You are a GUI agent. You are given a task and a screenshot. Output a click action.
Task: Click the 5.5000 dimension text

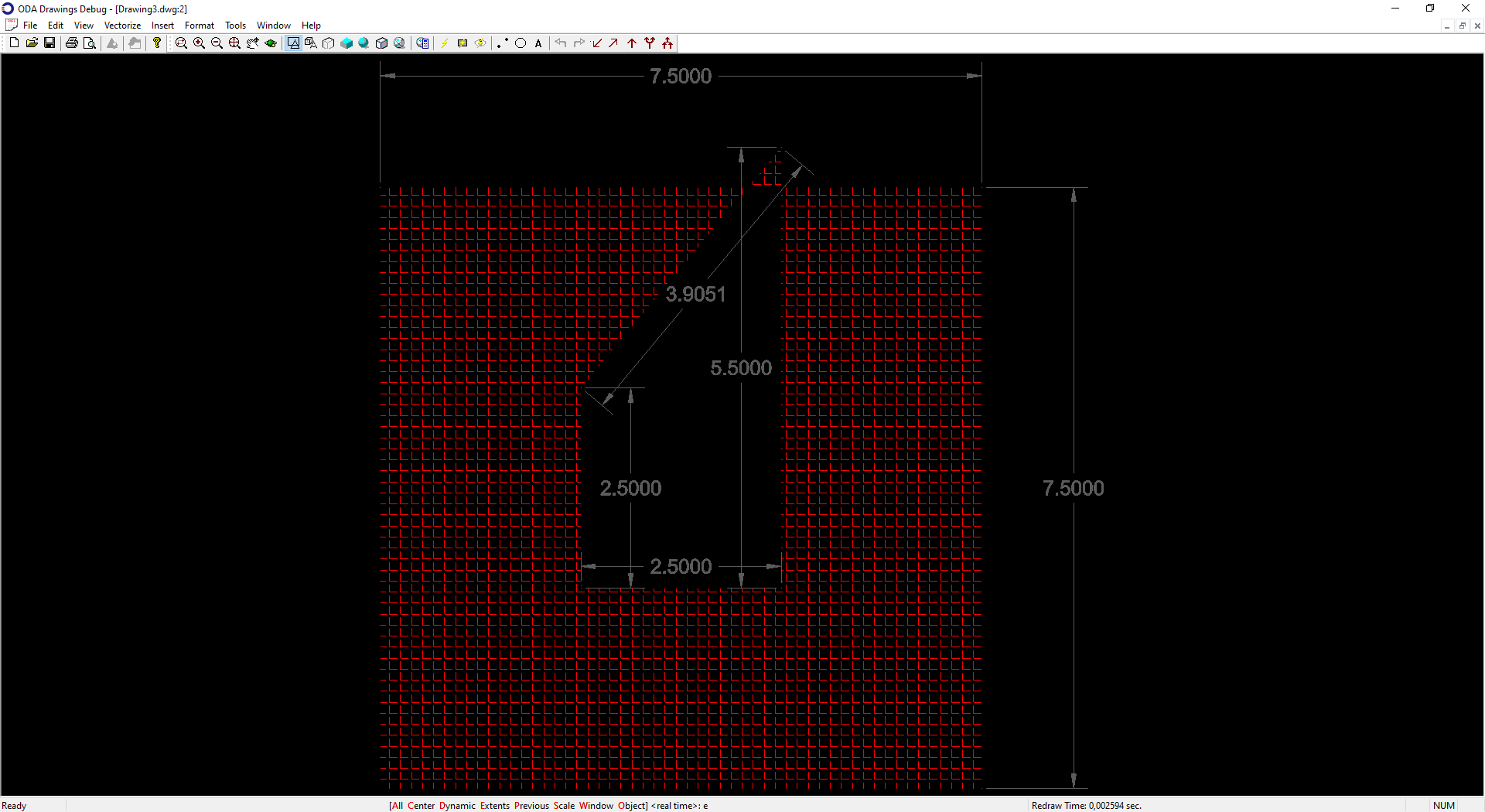pos(740,368)
